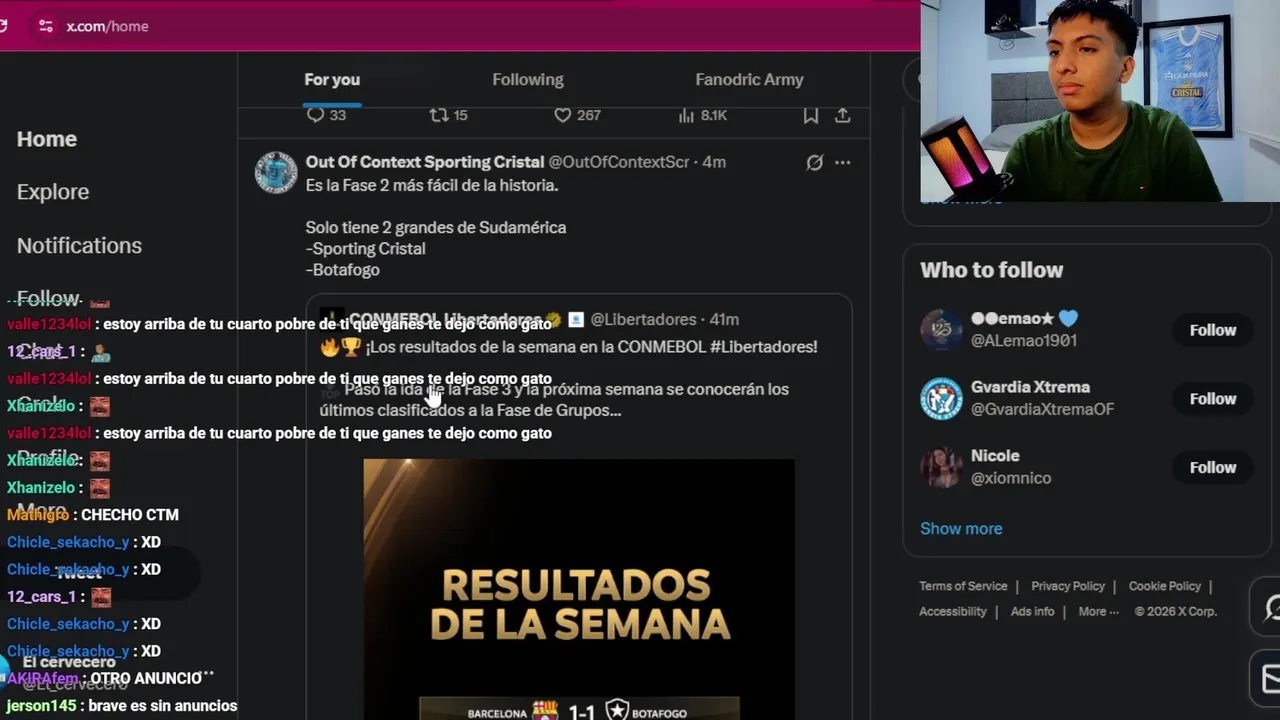This screenshot has width=1280, height=720.
Task: Open Accessibility link
Action: [x=953, y=611]
